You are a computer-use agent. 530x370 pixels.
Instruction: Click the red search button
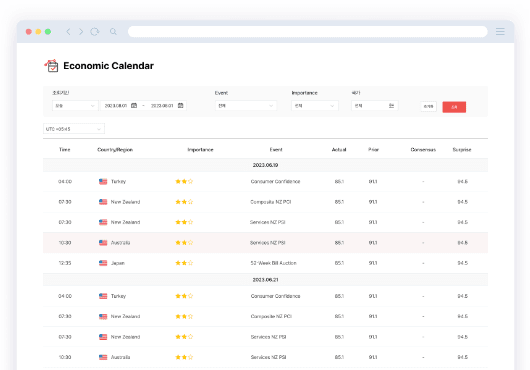click(x=454, y=107)
